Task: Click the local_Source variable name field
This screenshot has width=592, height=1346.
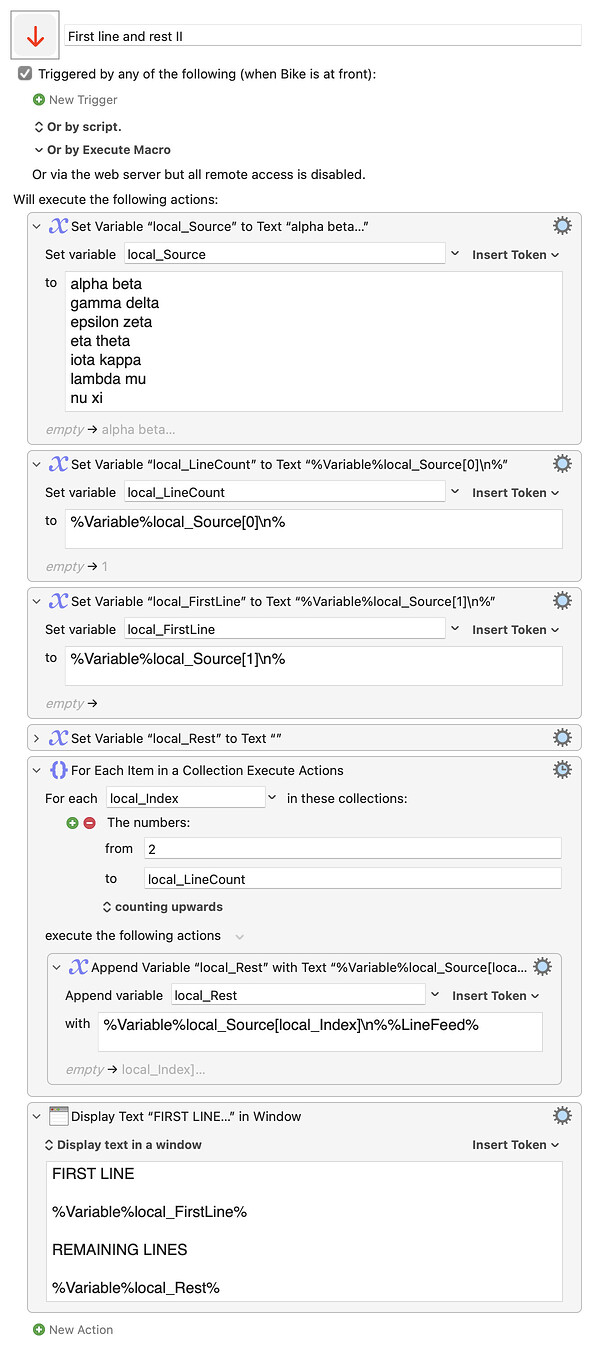Action: pos(285,254)
